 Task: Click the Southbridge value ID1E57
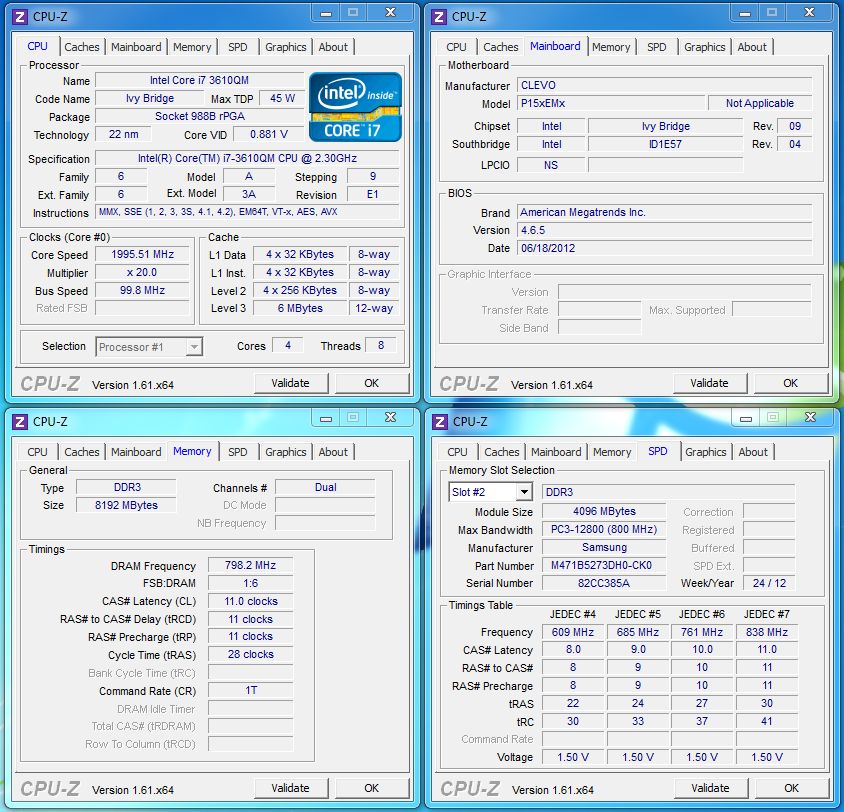click(x=665, y=144)
